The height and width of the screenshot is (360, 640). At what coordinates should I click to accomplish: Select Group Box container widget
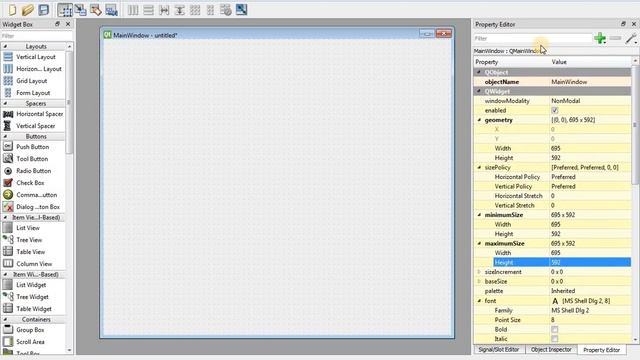tap(30, 330)
